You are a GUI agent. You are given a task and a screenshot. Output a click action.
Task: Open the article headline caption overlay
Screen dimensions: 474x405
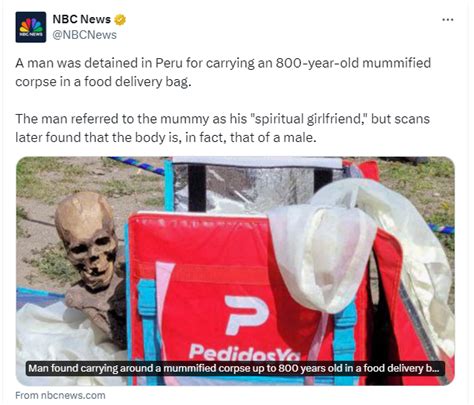click(235, 368)
